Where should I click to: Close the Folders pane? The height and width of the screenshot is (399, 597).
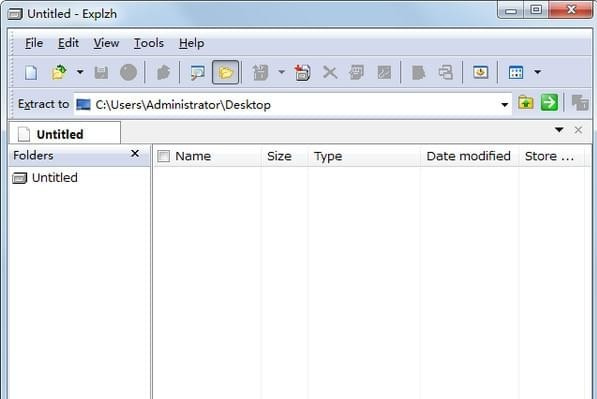pyautogui.click(x=135, y=153)
